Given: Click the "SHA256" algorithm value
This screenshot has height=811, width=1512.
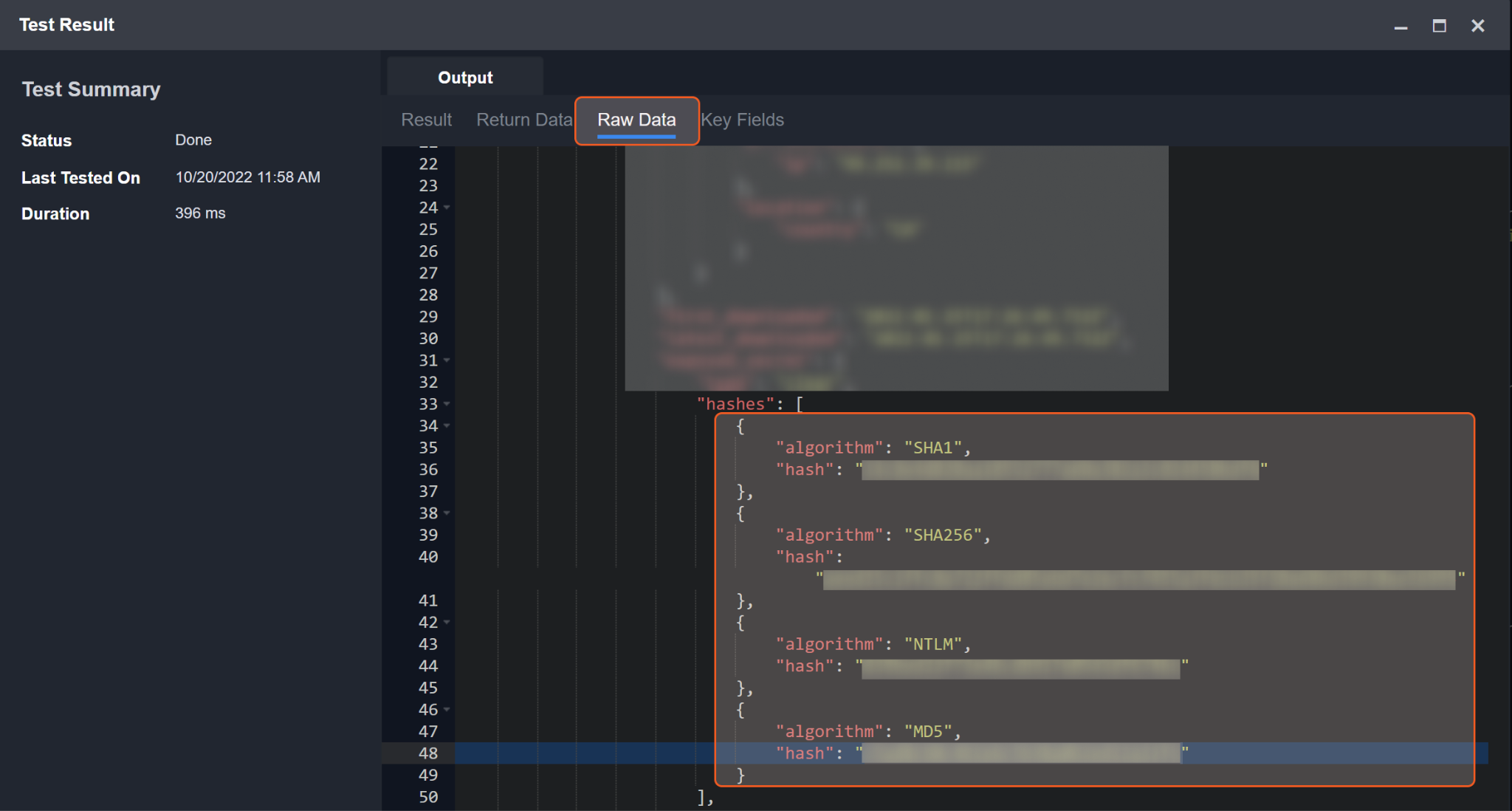Looking at the screenshot, I should [943, 535].
